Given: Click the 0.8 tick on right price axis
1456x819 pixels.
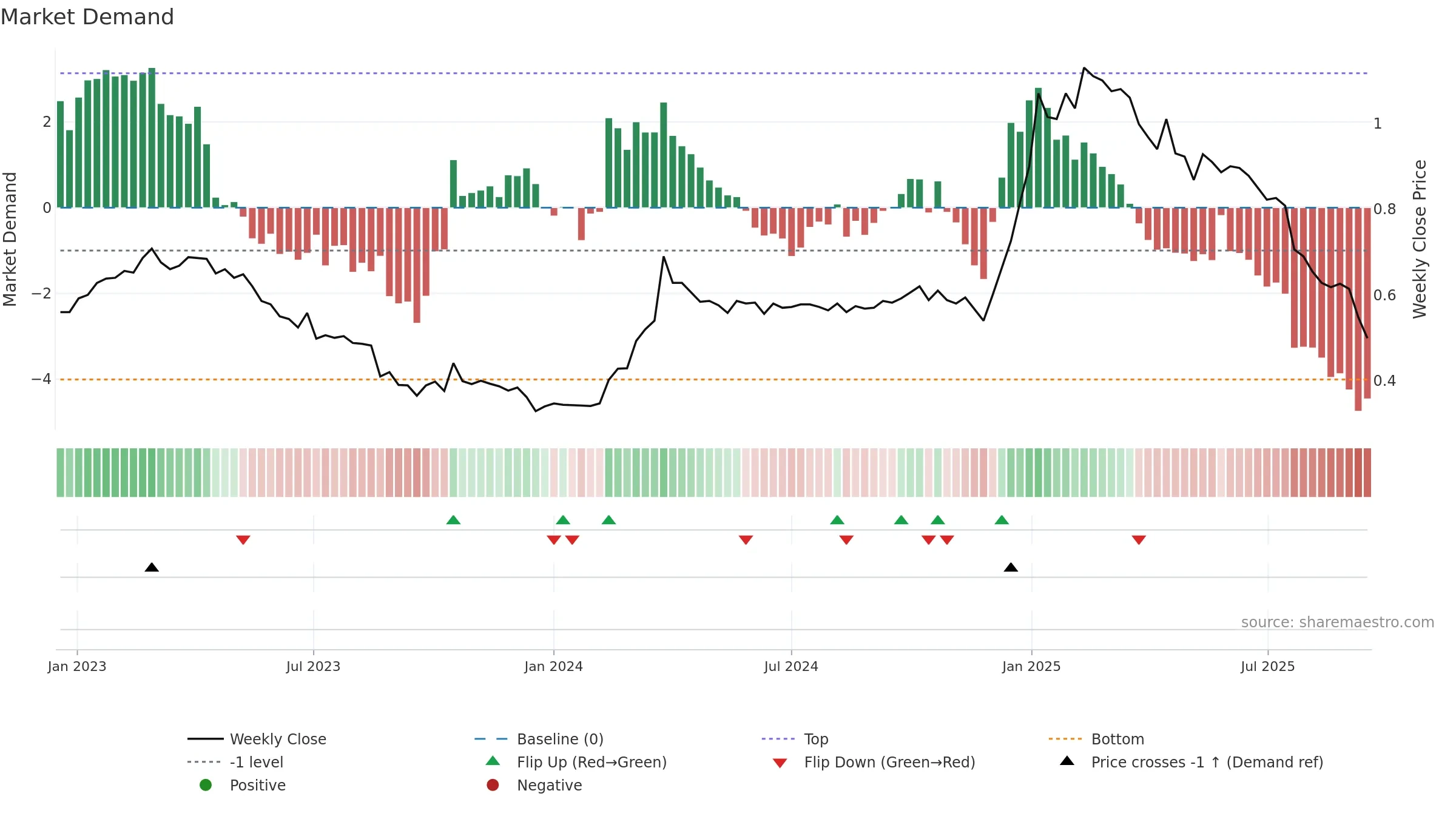Looking at the screenshot, I should coord(1384,209).
